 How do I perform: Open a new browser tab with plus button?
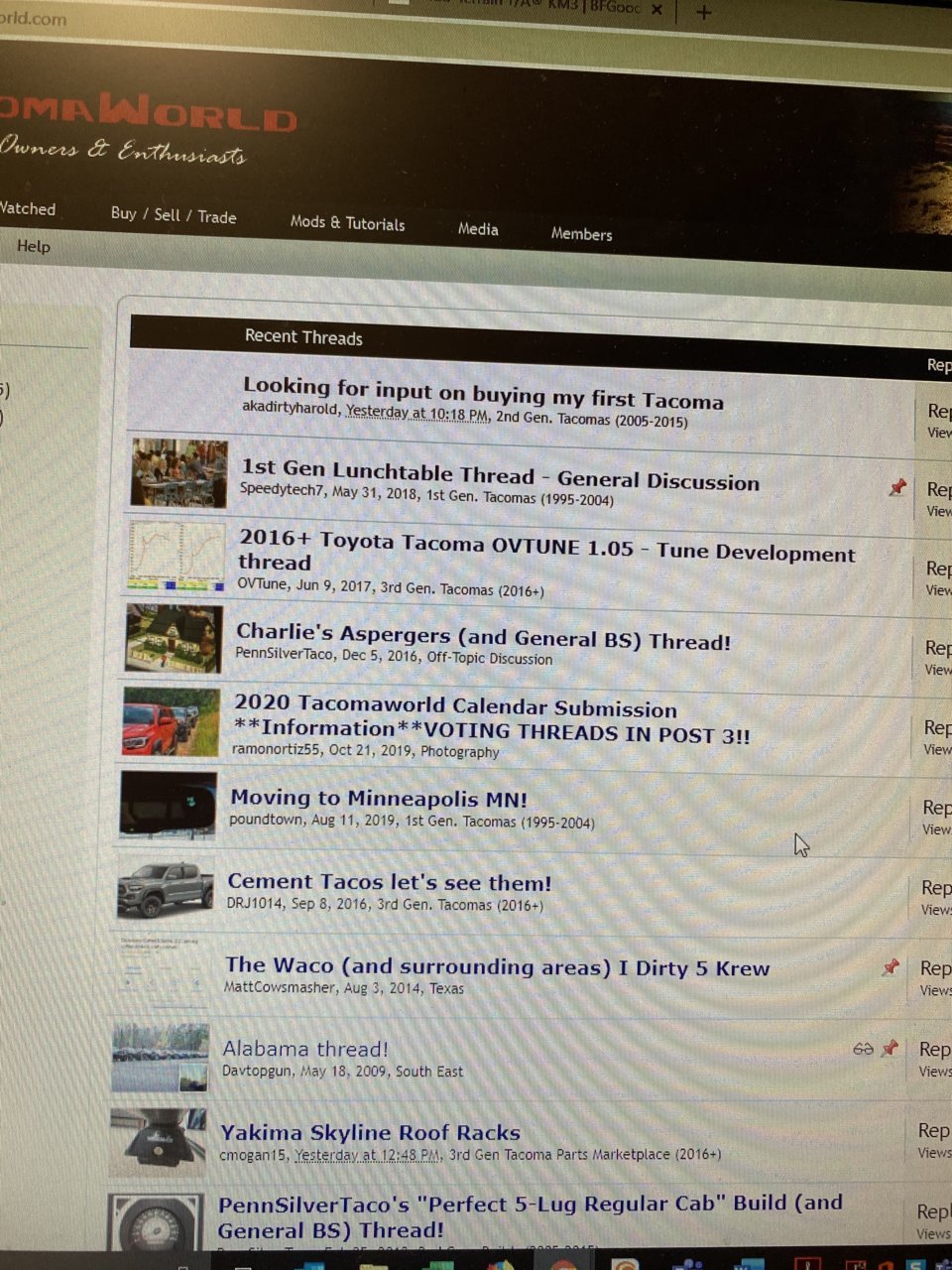(704, 12)
